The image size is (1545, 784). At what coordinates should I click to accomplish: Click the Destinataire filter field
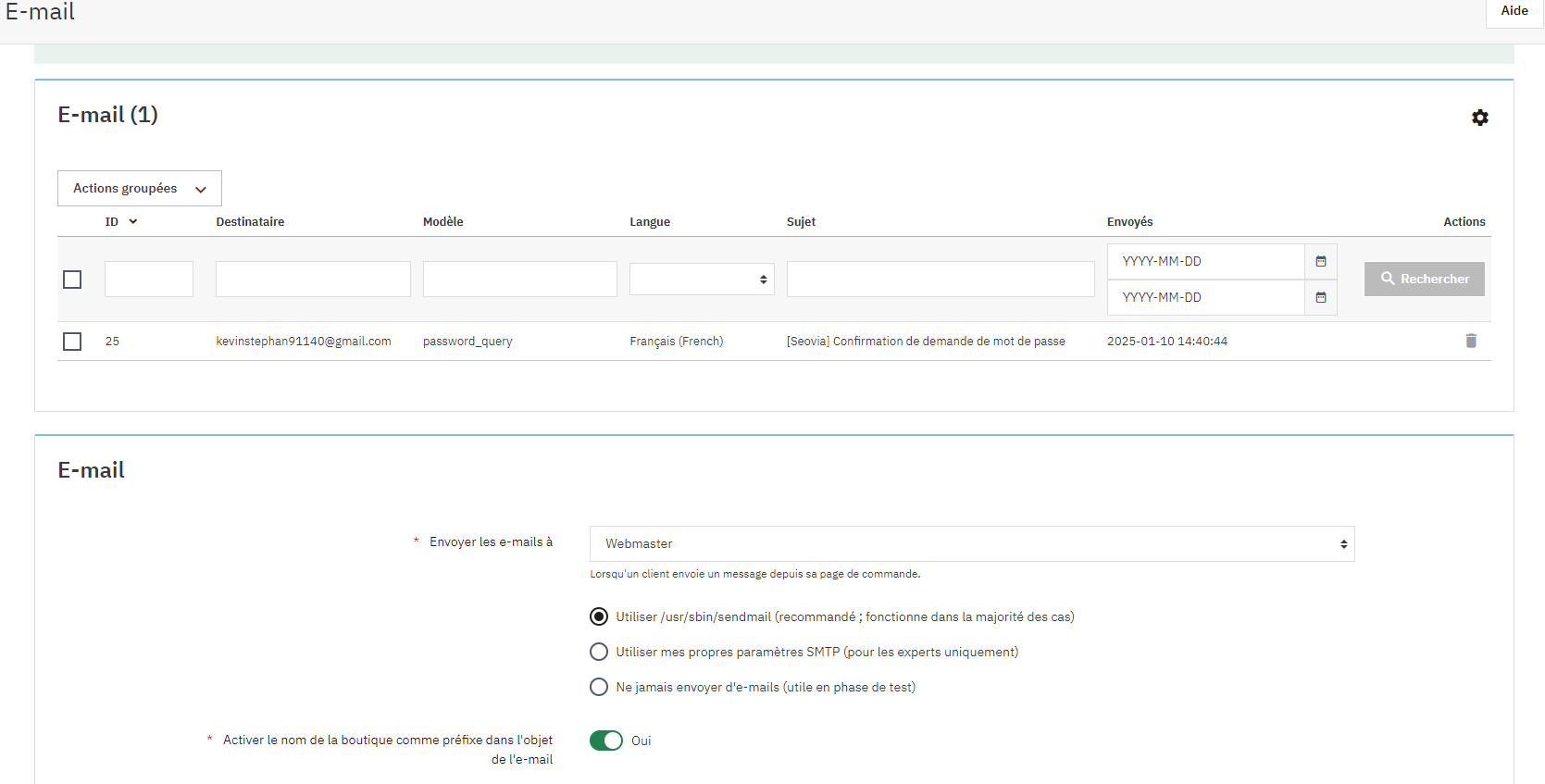point(313,279)
